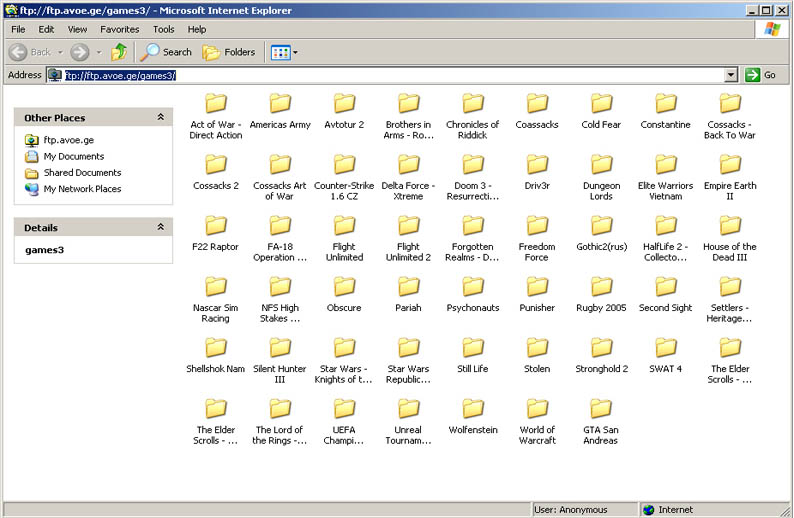Open the Search pane

coord(167,52)
